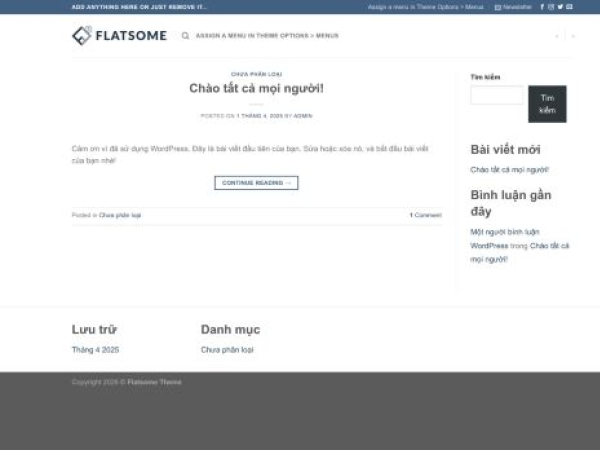Open the 'Chưa phân loại' category above the title

256,74
